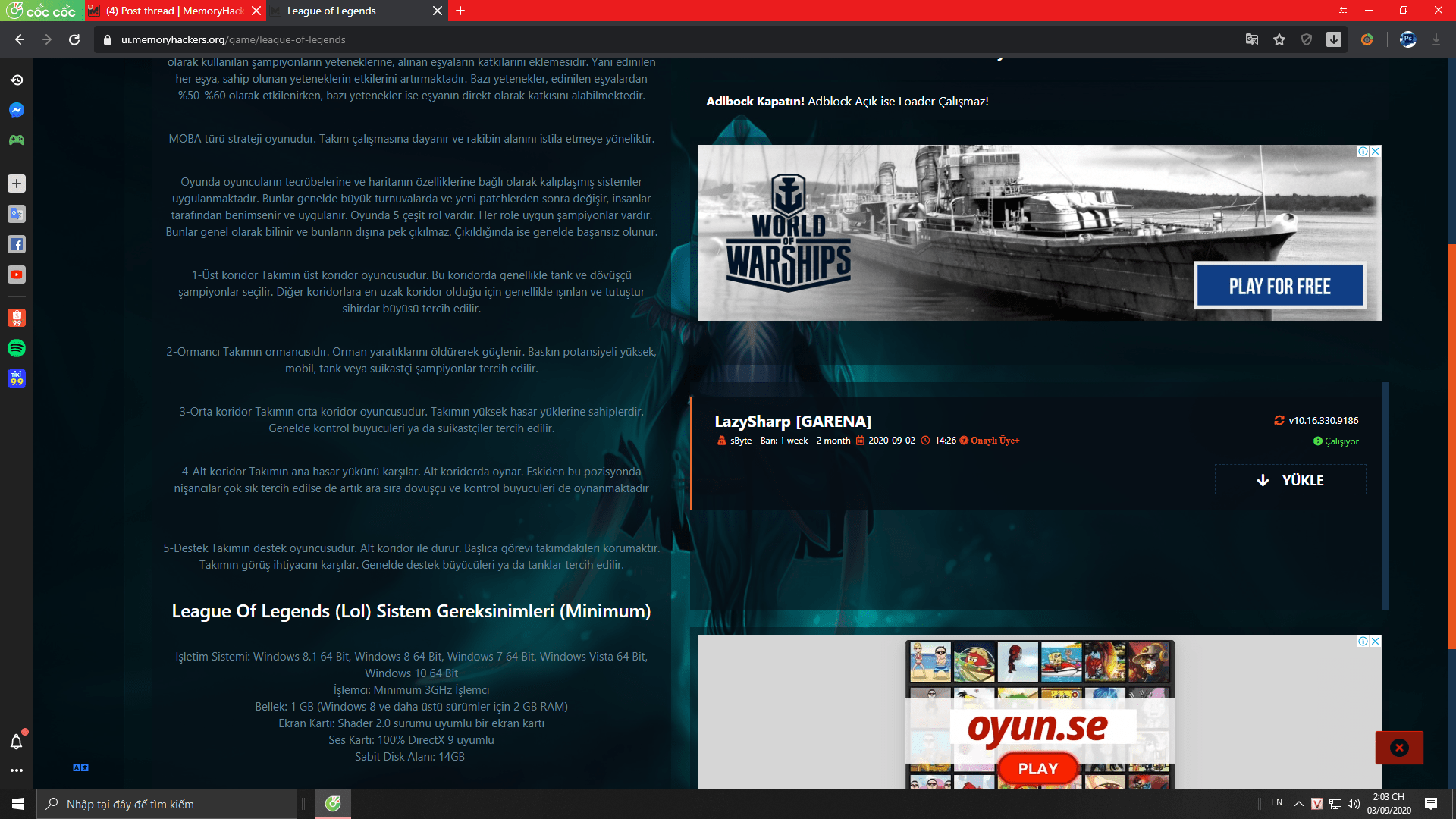The image size is (1456, 819).
Task: Click version text v10.16.330.9186
Action: coord(1323,421)
